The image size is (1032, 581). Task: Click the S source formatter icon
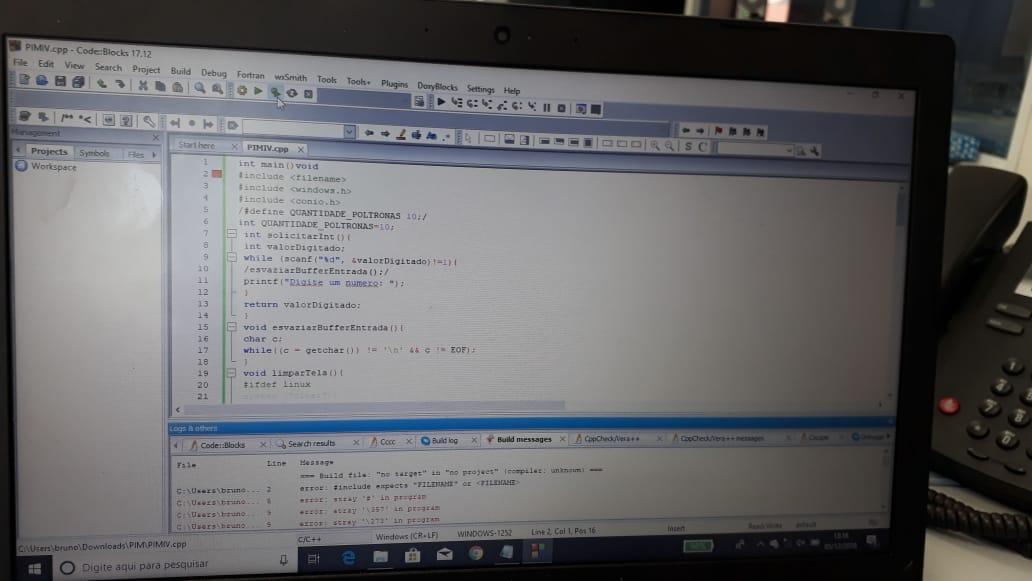click(x=688, y=146)
